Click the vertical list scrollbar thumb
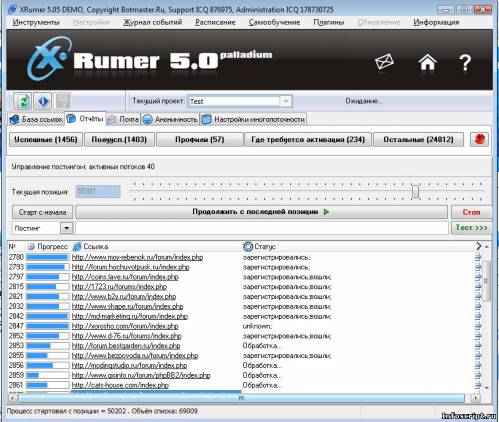 [486, 281]
